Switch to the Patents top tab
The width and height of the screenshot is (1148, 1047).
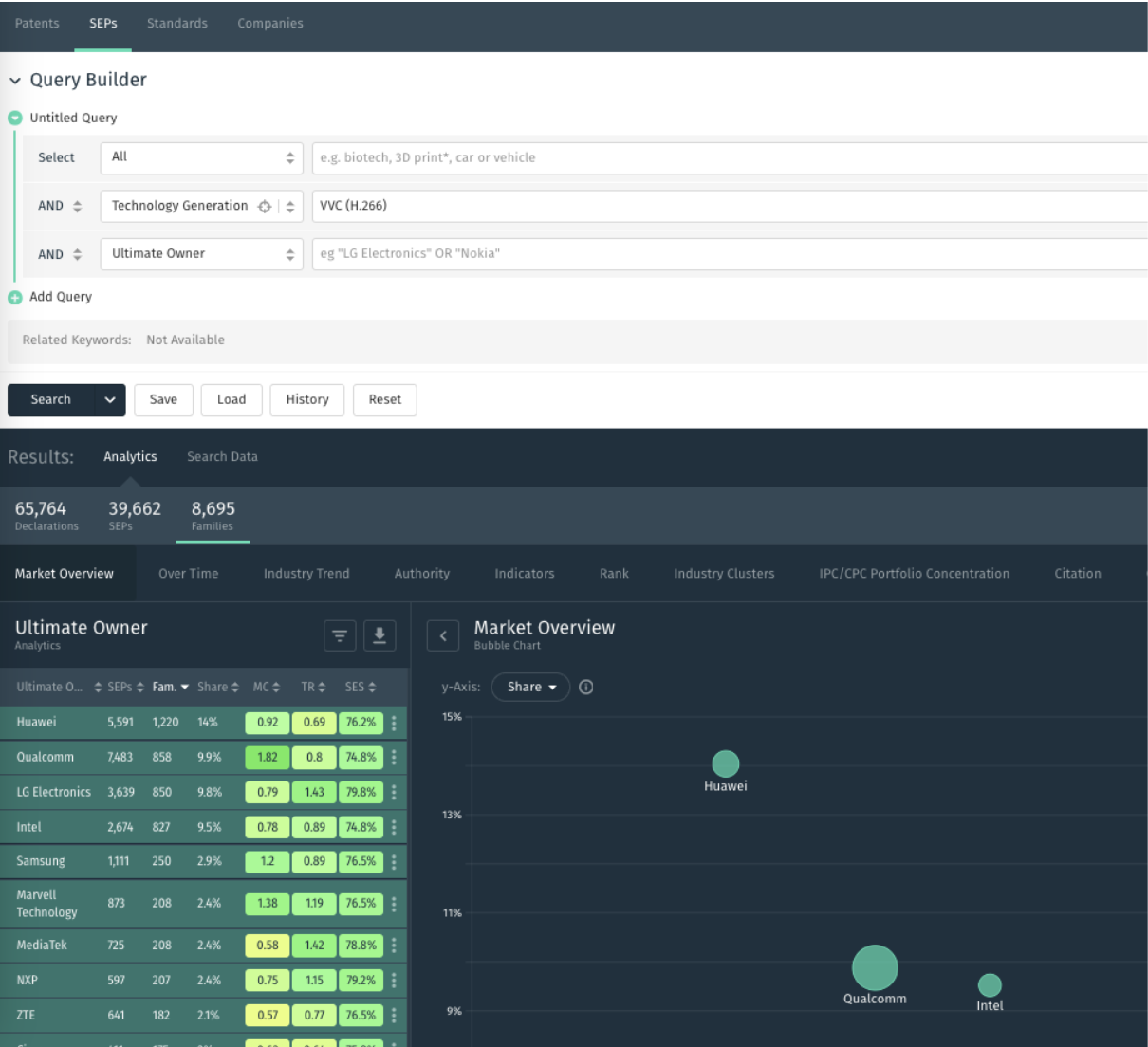click(37, 24)
